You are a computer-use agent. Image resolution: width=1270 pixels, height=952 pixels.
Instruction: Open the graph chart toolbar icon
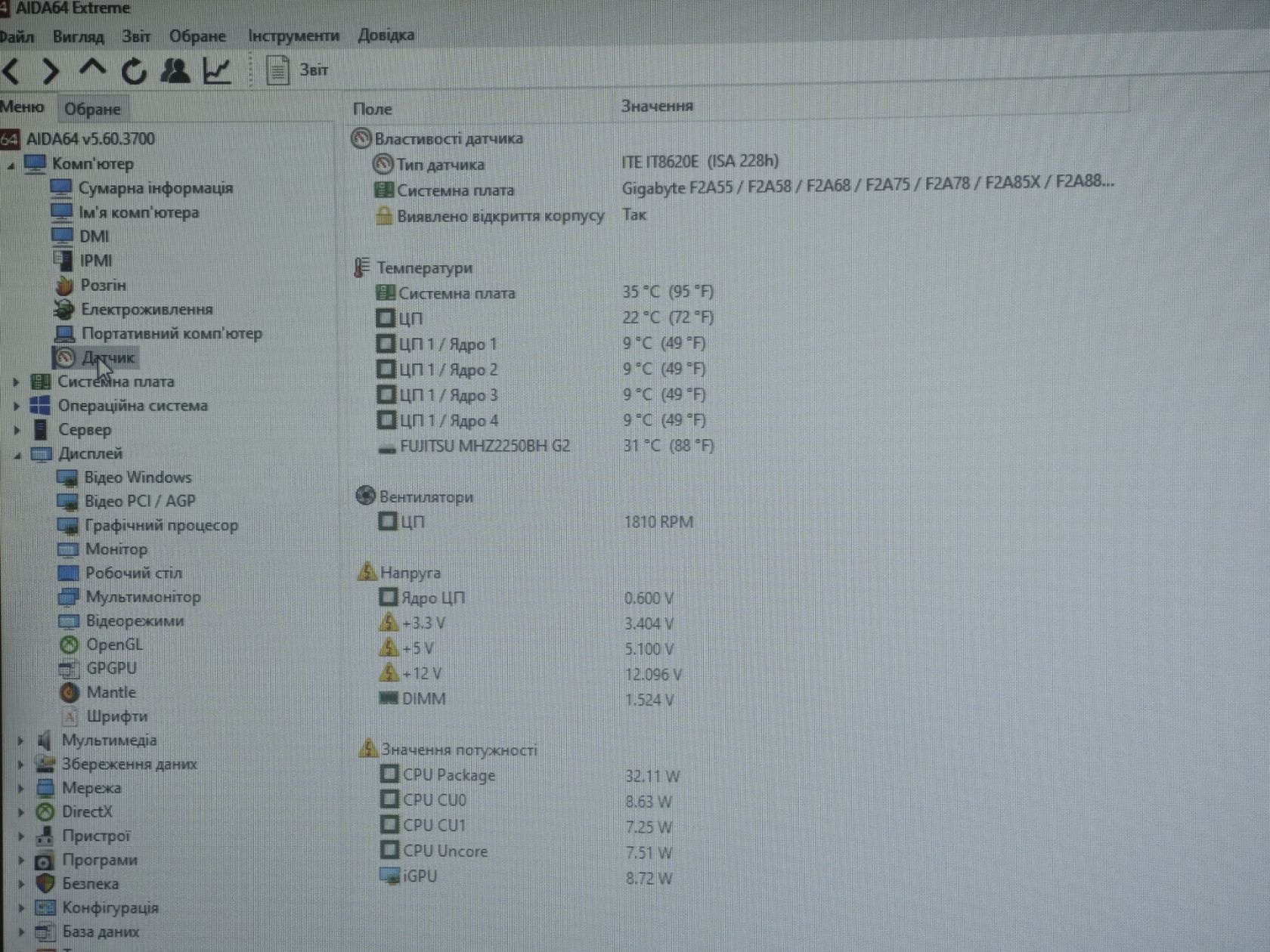click(x=218, y=70)
